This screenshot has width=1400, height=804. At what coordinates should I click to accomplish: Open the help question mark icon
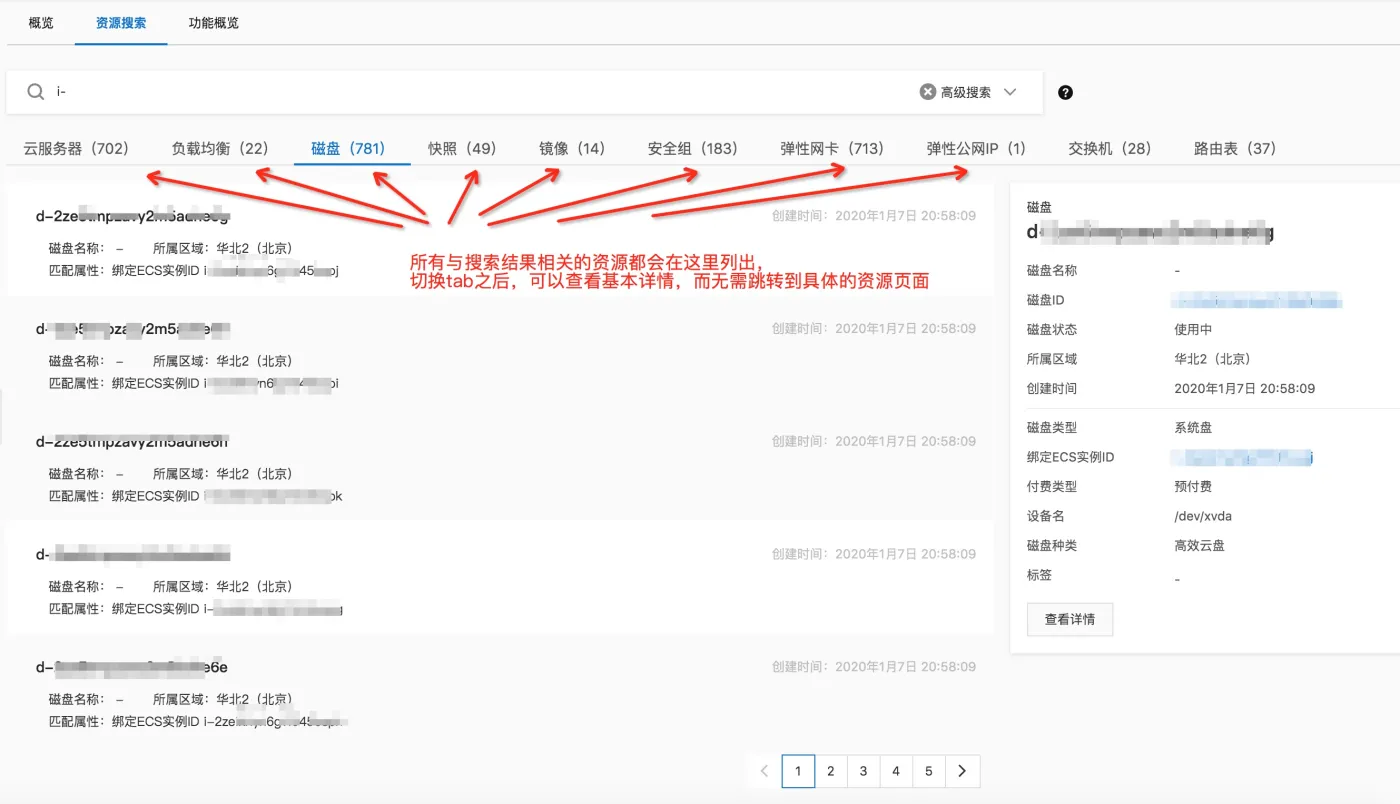pos(1065,92)
